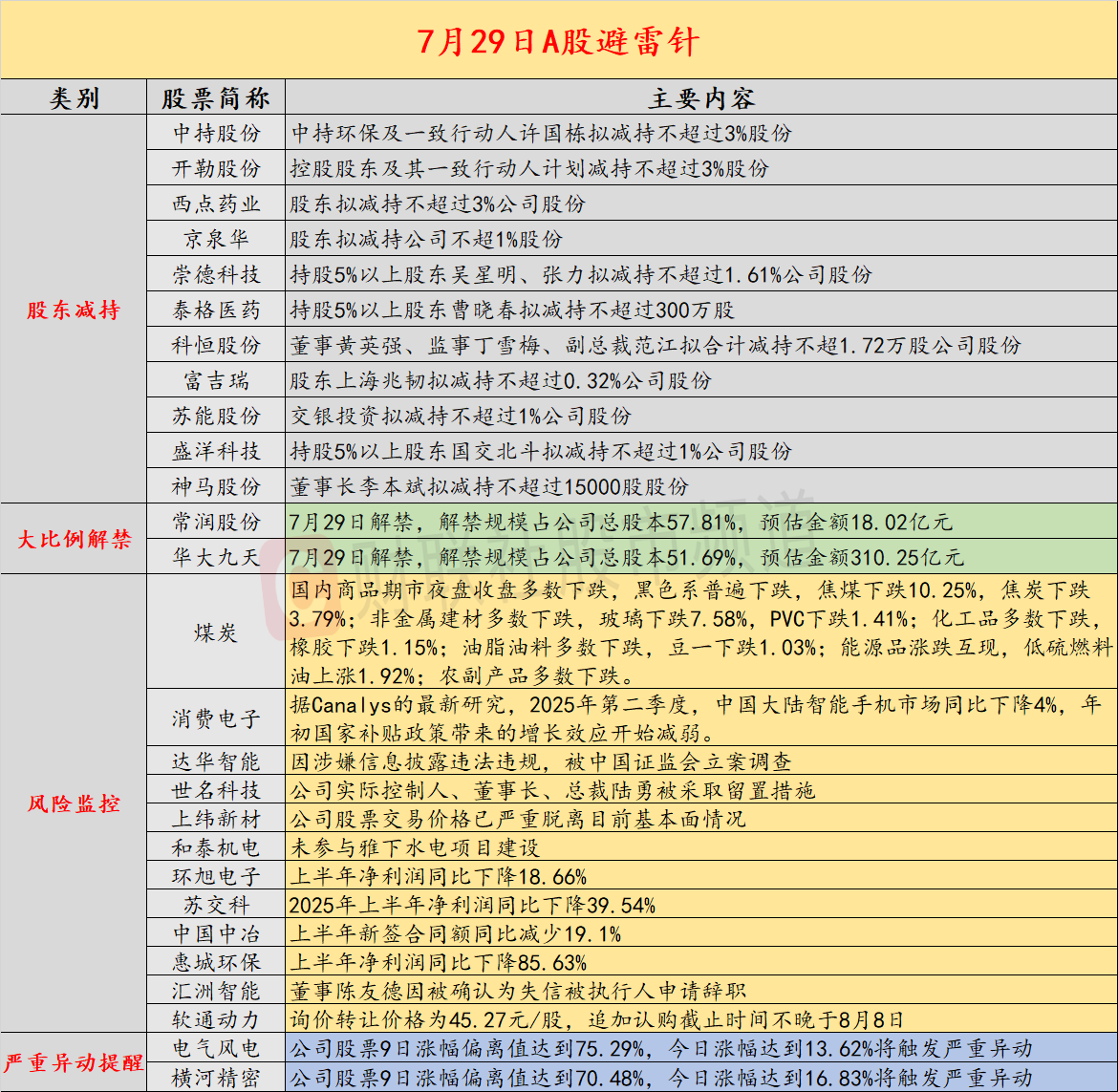Image resolution: width=1118 pixels, height=1092 pixels.
Task: Select stock name '科恒股份'
Action: point(216,345)
